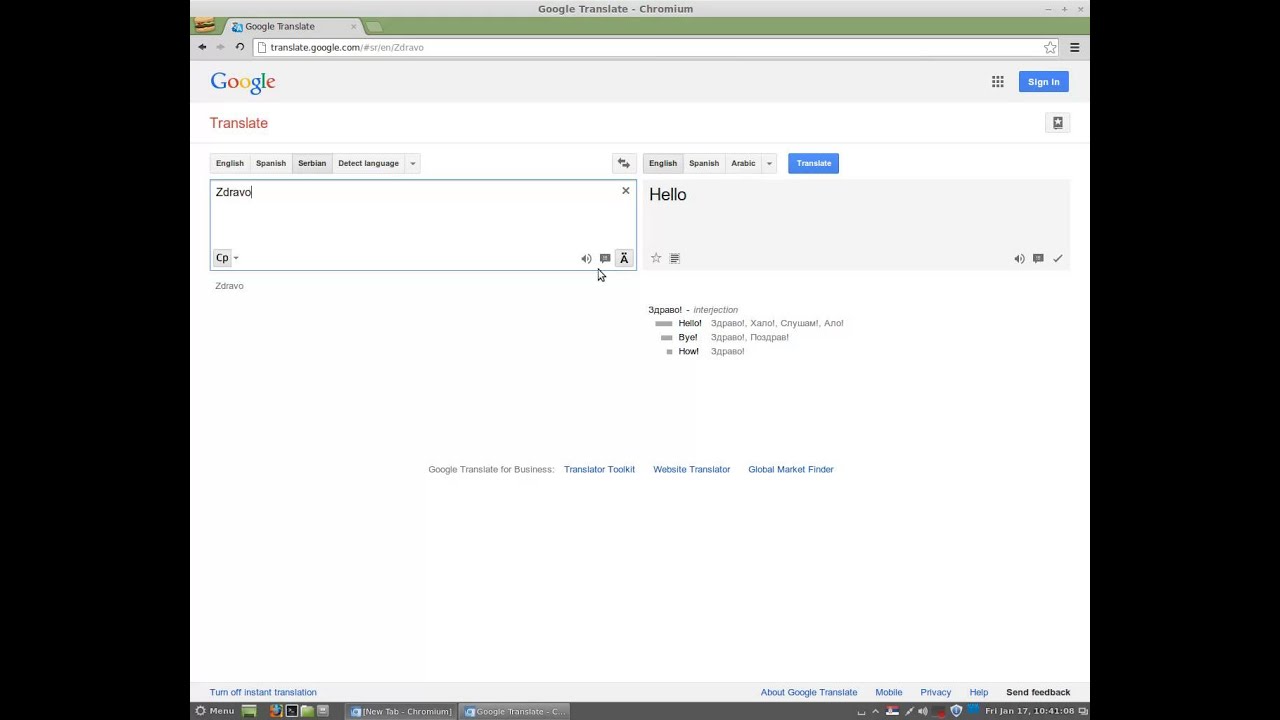This screenshot has width=1280, height=720.
Task: Click Хало! in the Hello! row
Action: pos(763,323)
